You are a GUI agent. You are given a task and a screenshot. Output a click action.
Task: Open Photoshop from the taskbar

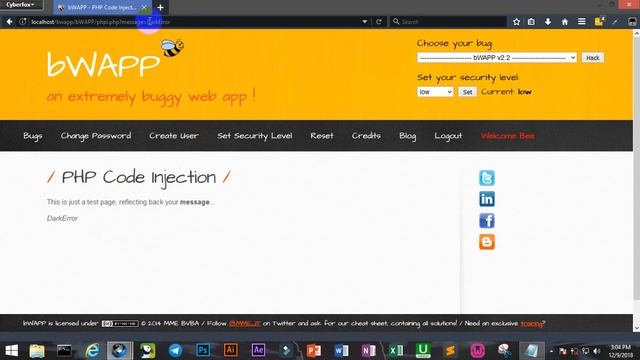(203, 350)
